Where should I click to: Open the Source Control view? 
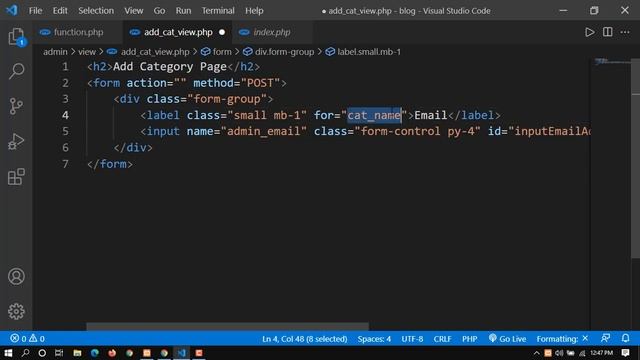click(x=16, y=106)
